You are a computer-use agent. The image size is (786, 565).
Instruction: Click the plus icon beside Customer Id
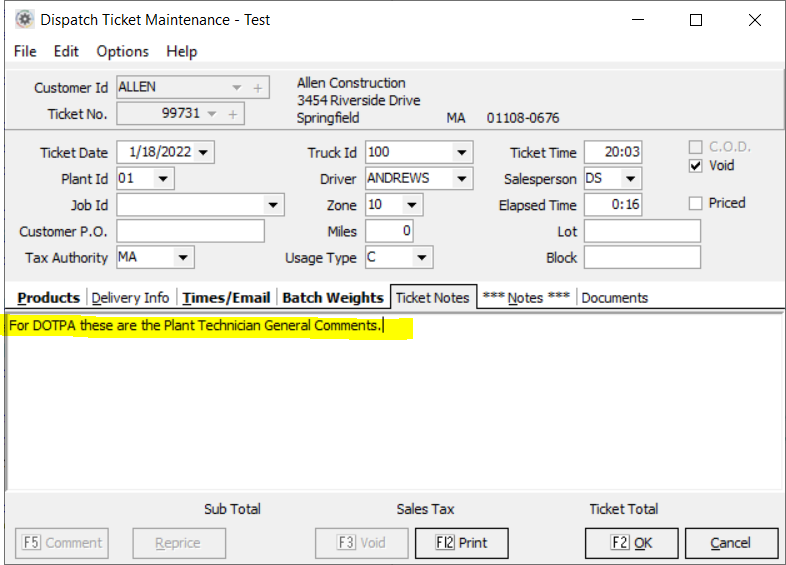click(257, 88)
